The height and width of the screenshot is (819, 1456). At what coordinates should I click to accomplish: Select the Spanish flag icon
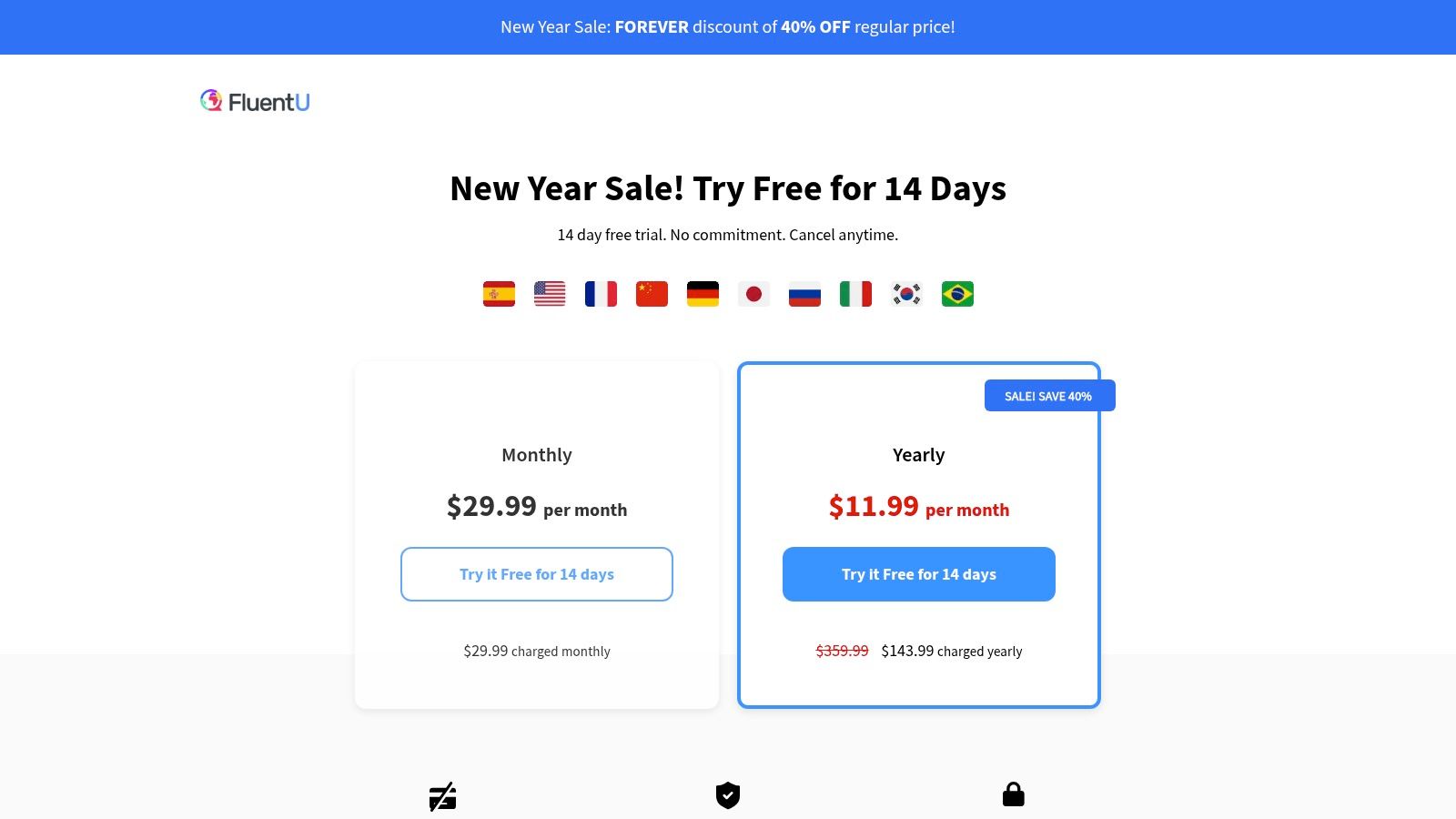click(499, 294)
